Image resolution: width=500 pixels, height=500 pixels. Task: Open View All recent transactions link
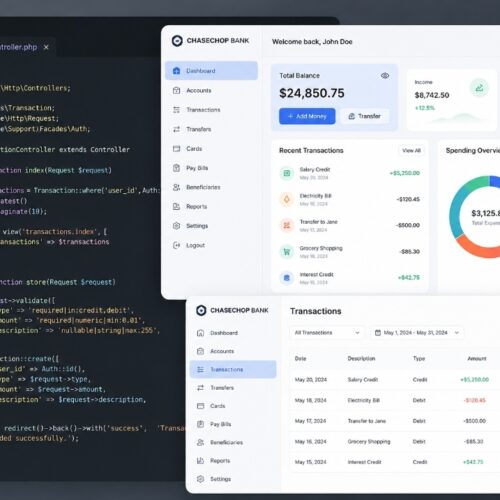pyautogui.click(x=411, y=151)
